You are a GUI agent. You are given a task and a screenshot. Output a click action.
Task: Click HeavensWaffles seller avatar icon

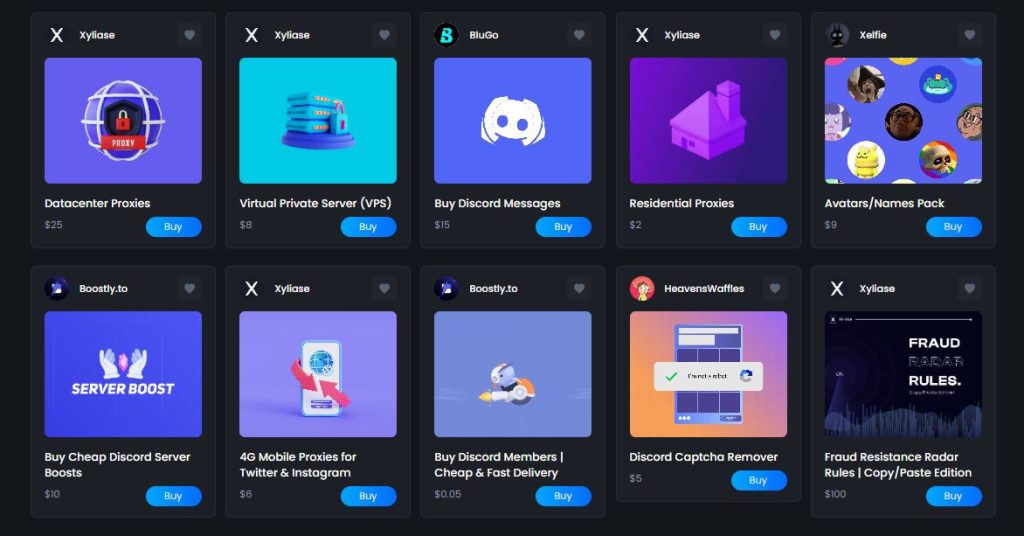tap(642, 289)
